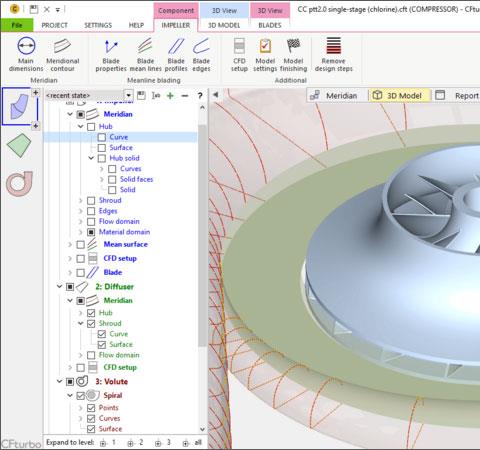This screenshot has height=450, width=480.
Task: Uncheck the Spiral Points checkbox
Action: 91,408
